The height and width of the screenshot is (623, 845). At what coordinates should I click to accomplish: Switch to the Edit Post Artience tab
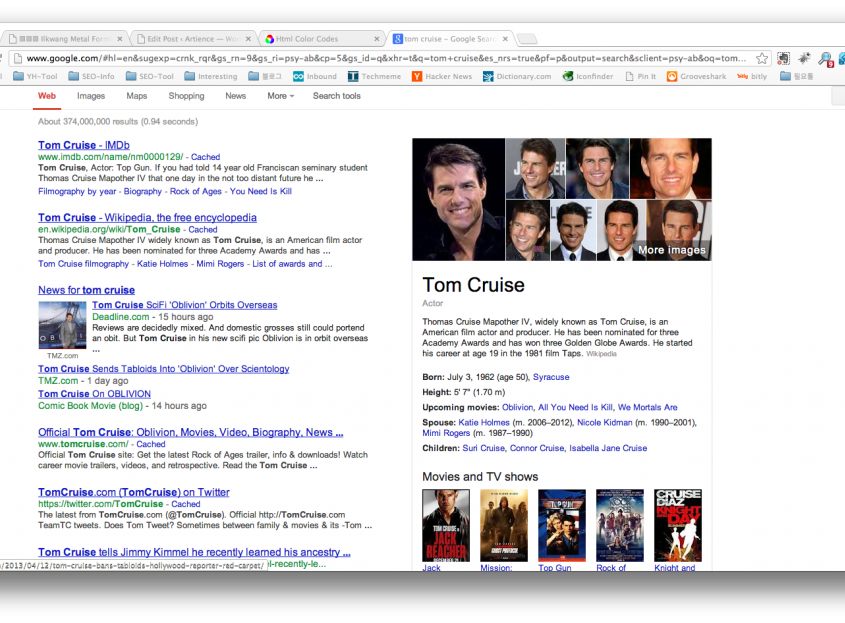[193, 39]
